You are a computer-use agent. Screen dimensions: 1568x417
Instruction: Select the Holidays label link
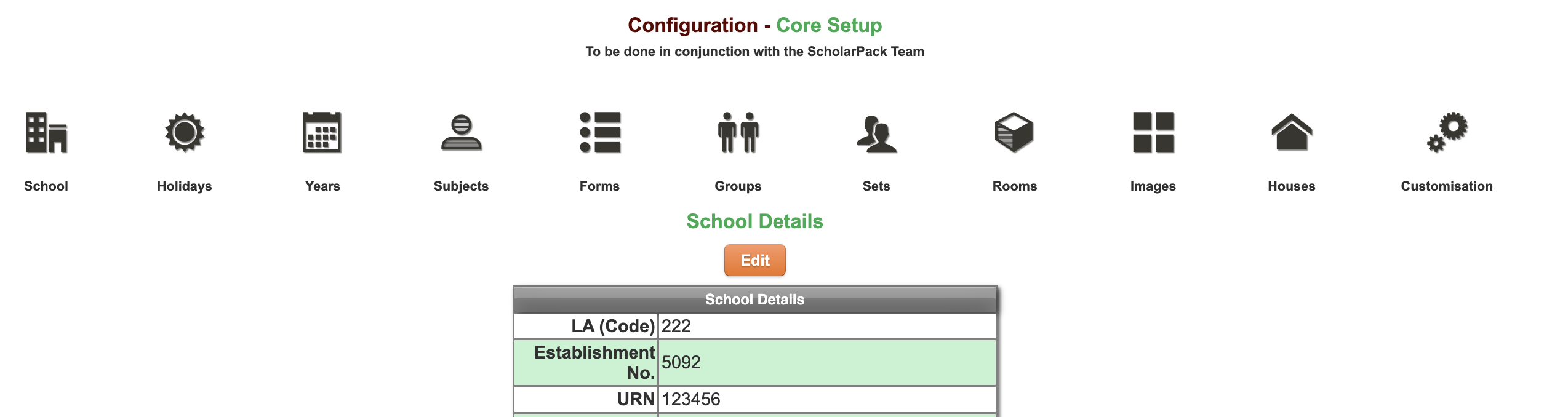(185, 186)
